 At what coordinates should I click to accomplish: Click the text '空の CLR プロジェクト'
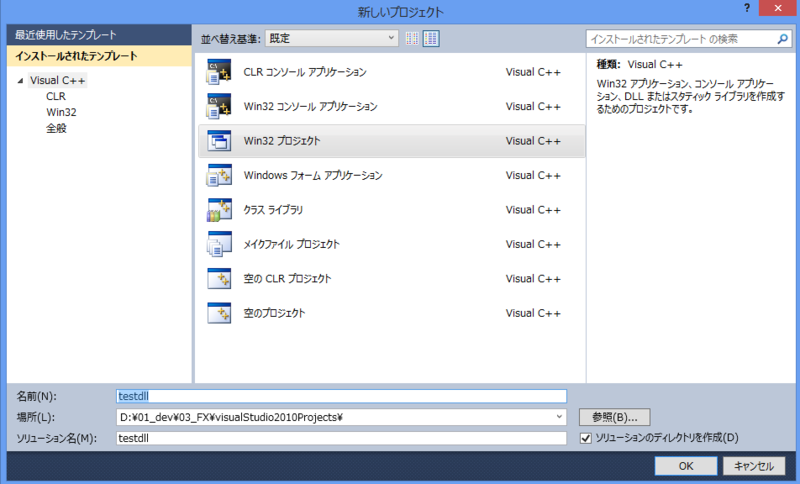click(287, 278)
